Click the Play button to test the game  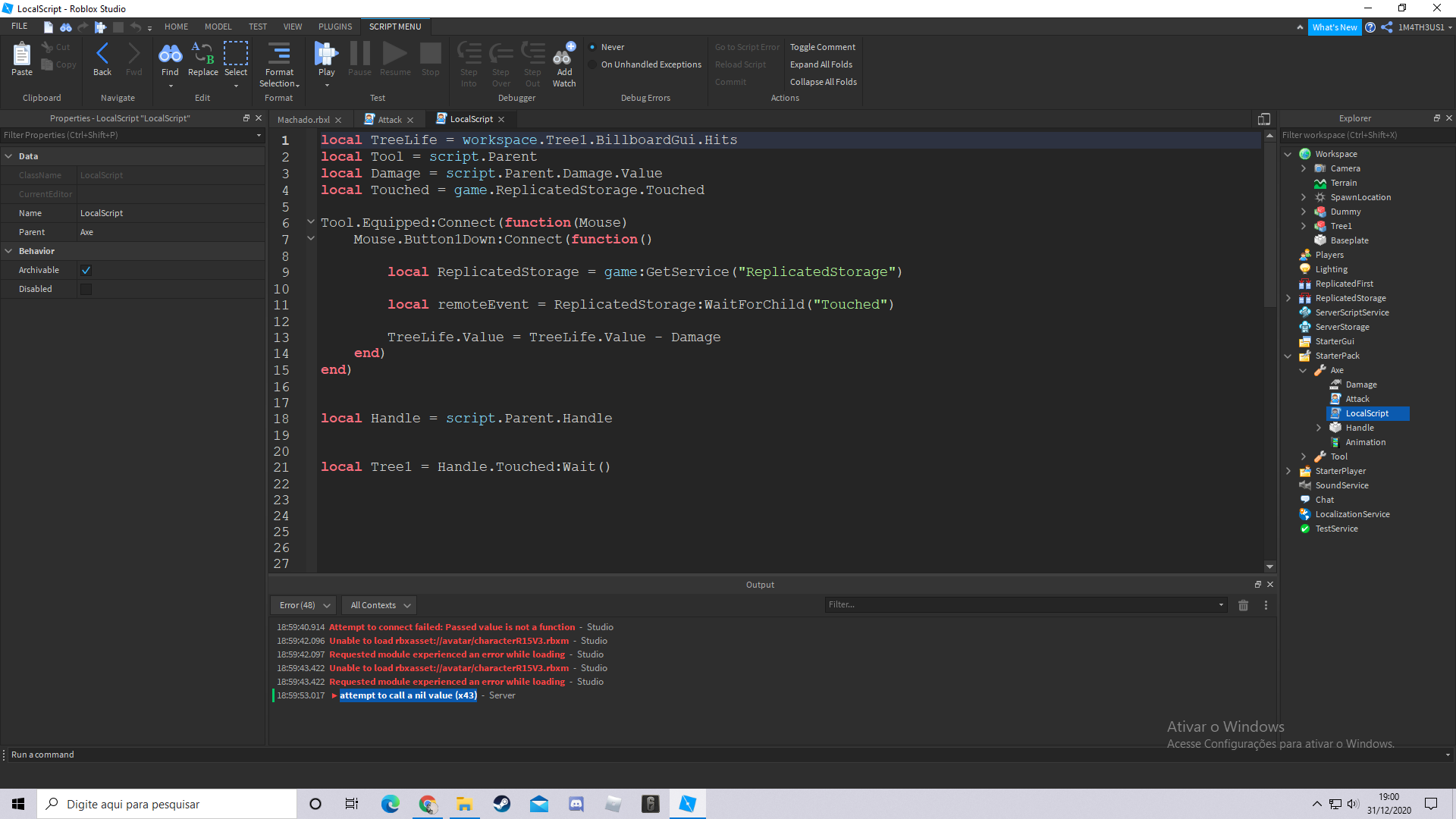click(326, 57)
